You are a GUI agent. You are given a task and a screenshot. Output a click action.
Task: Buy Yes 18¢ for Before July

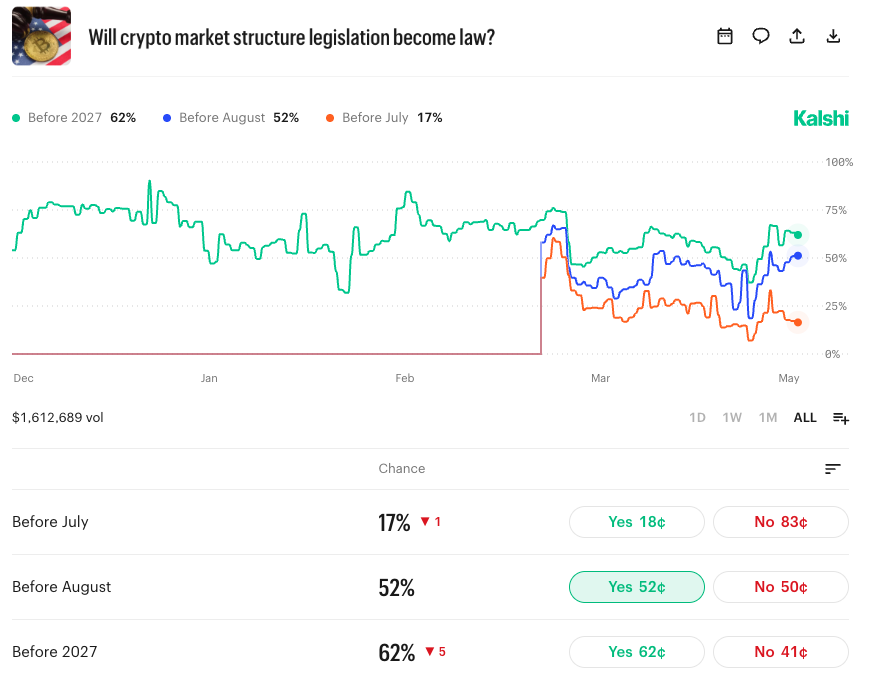point(637,522)
